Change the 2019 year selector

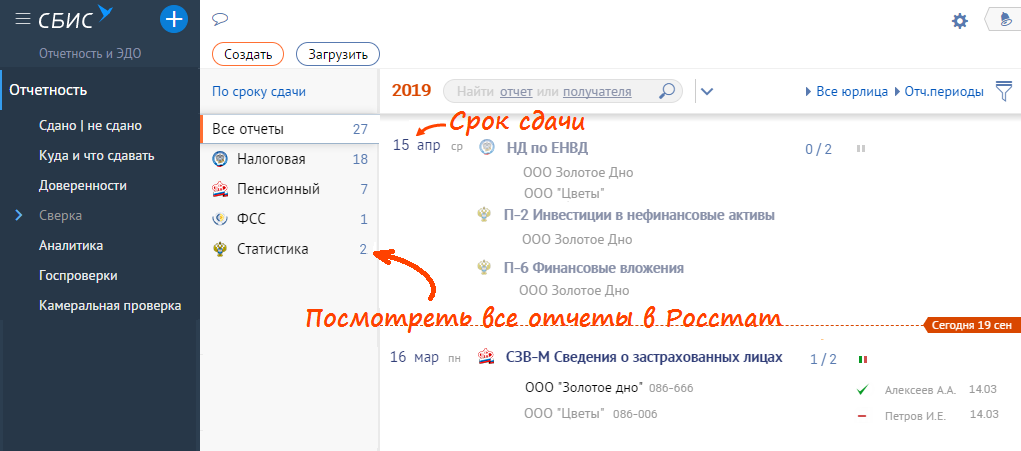coord(412,90)
